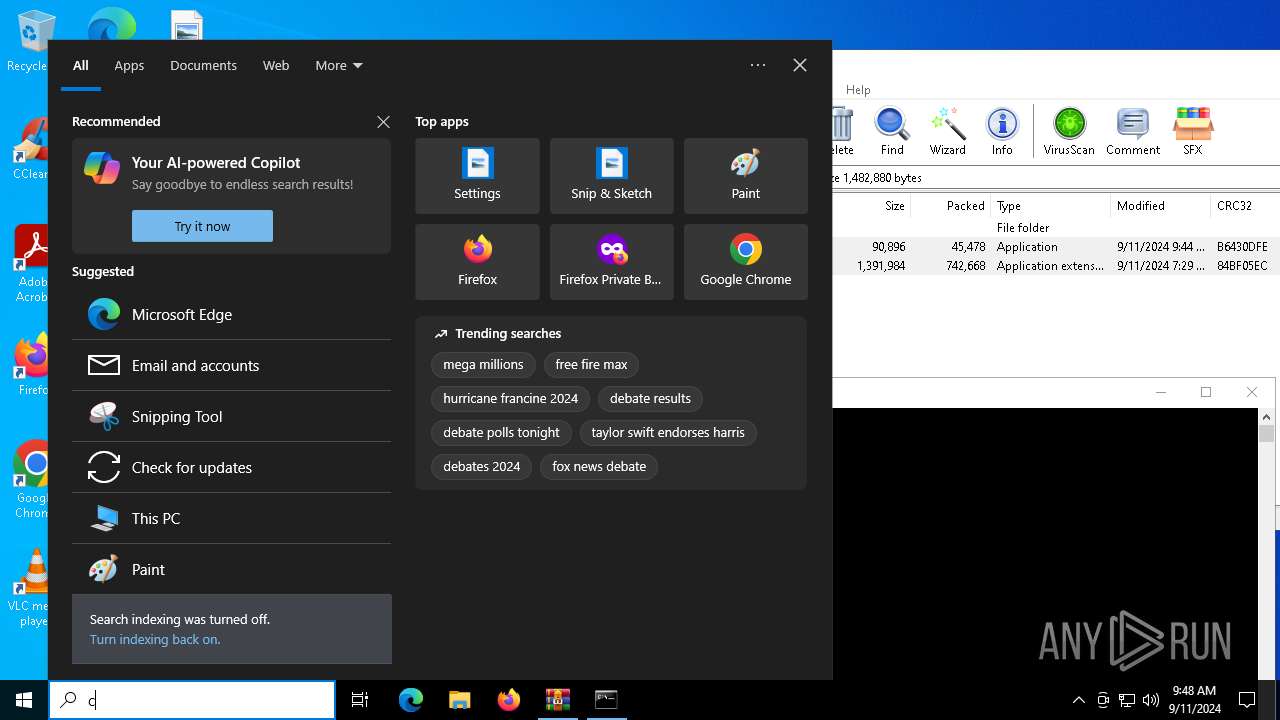1280x720 pixels.
Task: Open Snipping Tool suggestion
Action: [x=231, y=416]
